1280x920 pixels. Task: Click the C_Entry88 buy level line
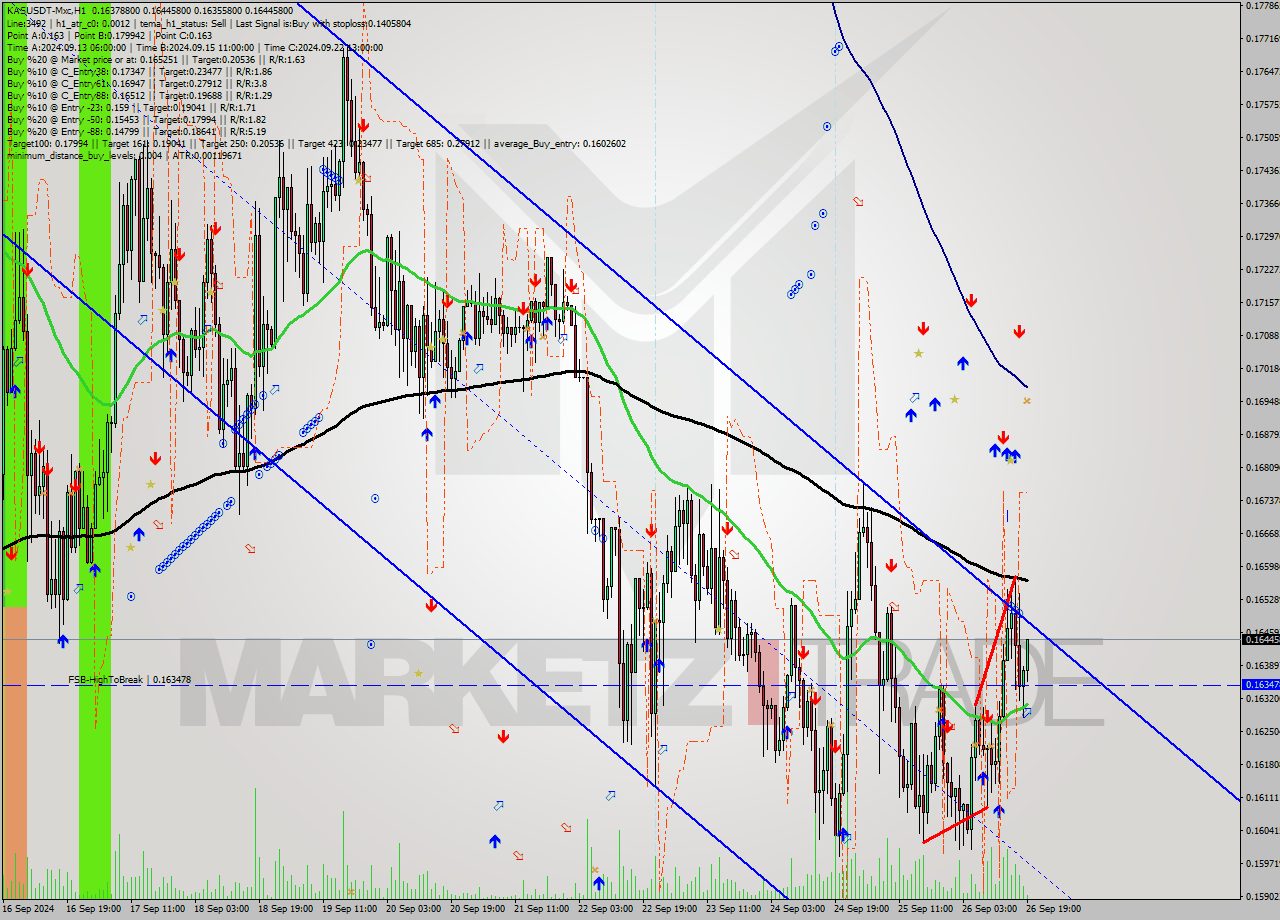tap(139, 95)
